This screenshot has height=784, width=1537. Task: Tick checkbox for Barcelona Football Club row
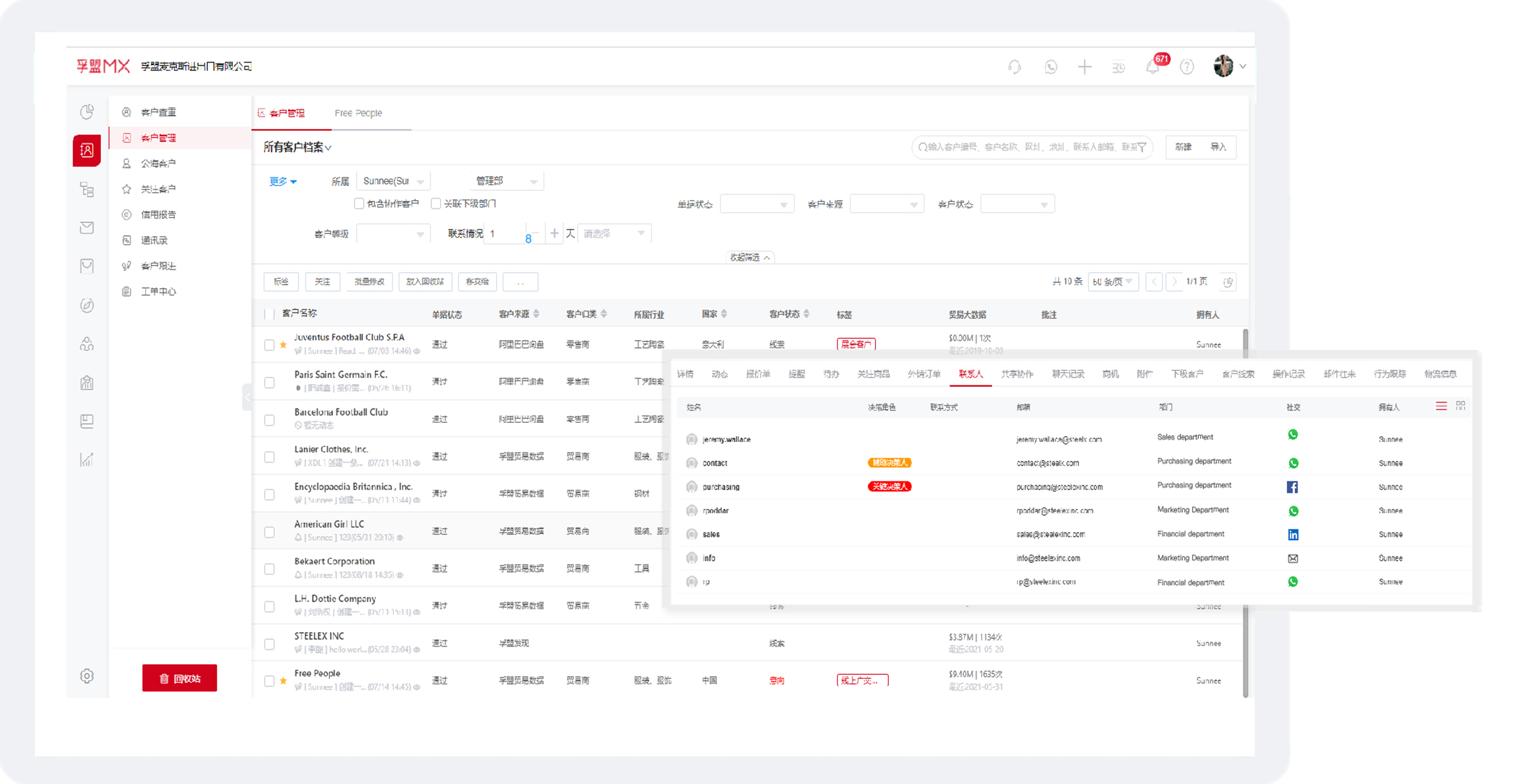(x=269, y=420)
